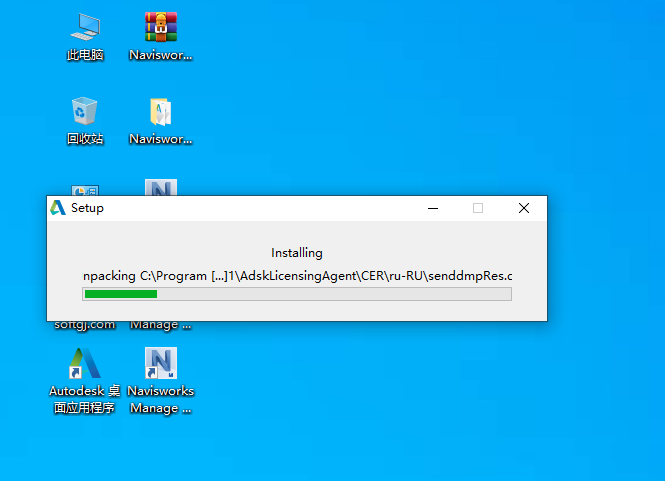
Task: Close the Setup window
Action: coord(524,208)
